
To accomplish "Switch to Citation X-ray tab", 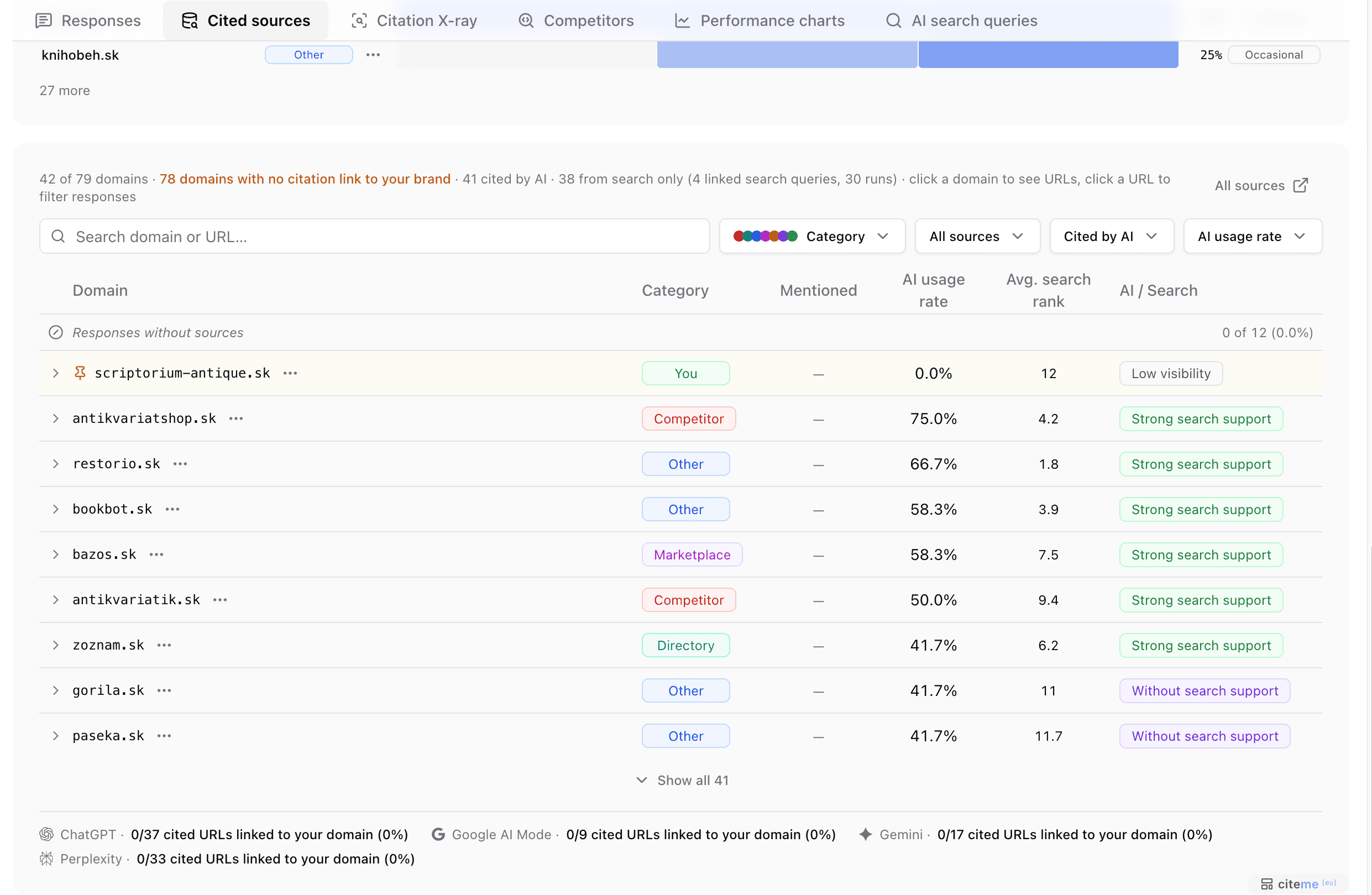I will pyautogui.click(x=415, y=21).
